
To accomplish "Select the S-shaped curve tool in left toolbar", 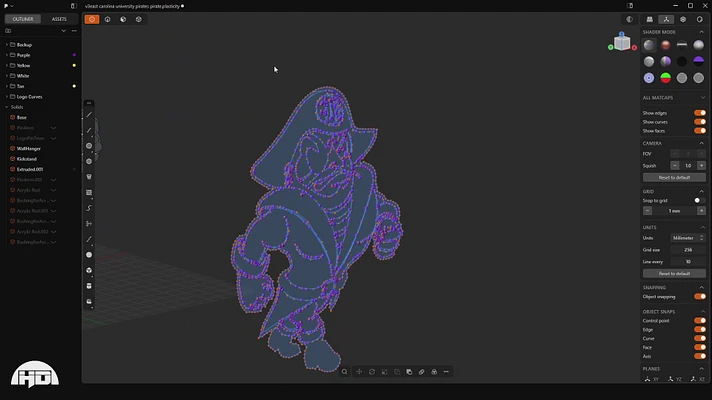I will pos(89,208).
